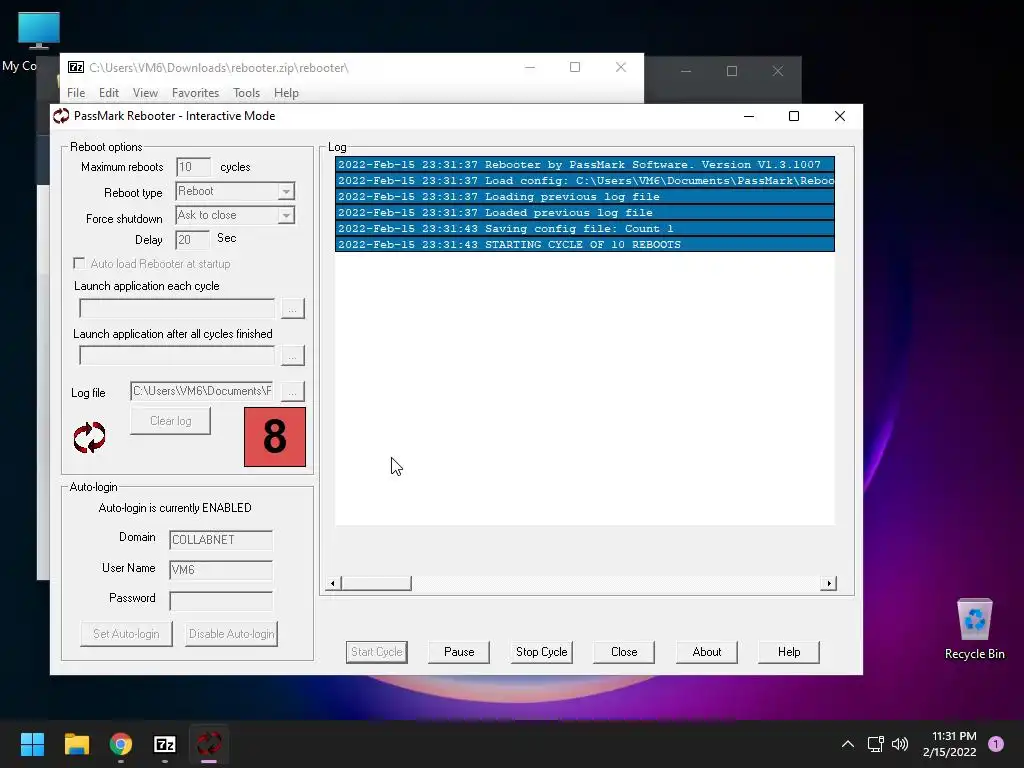Select the Recycle Bin desktop icon

coord(974,629)
